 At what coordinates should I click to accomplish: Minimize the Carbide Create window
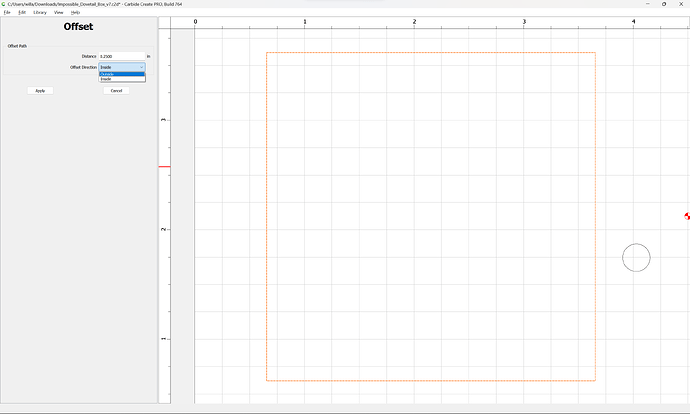point(648,4)
